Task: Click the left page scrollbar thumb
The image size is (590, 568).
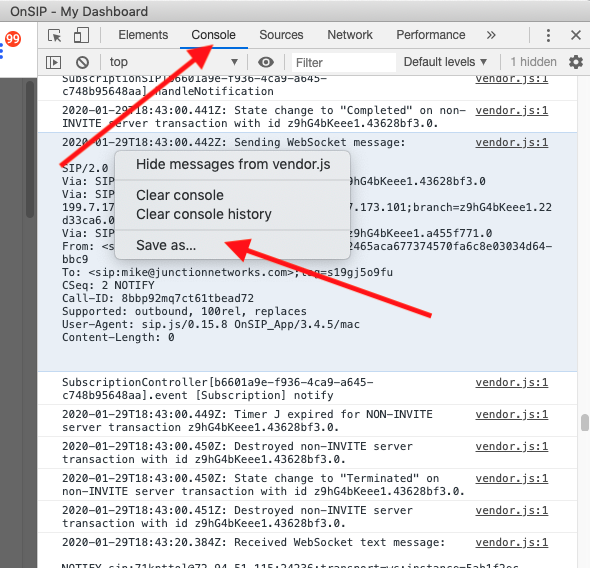Action: (30, 149)
